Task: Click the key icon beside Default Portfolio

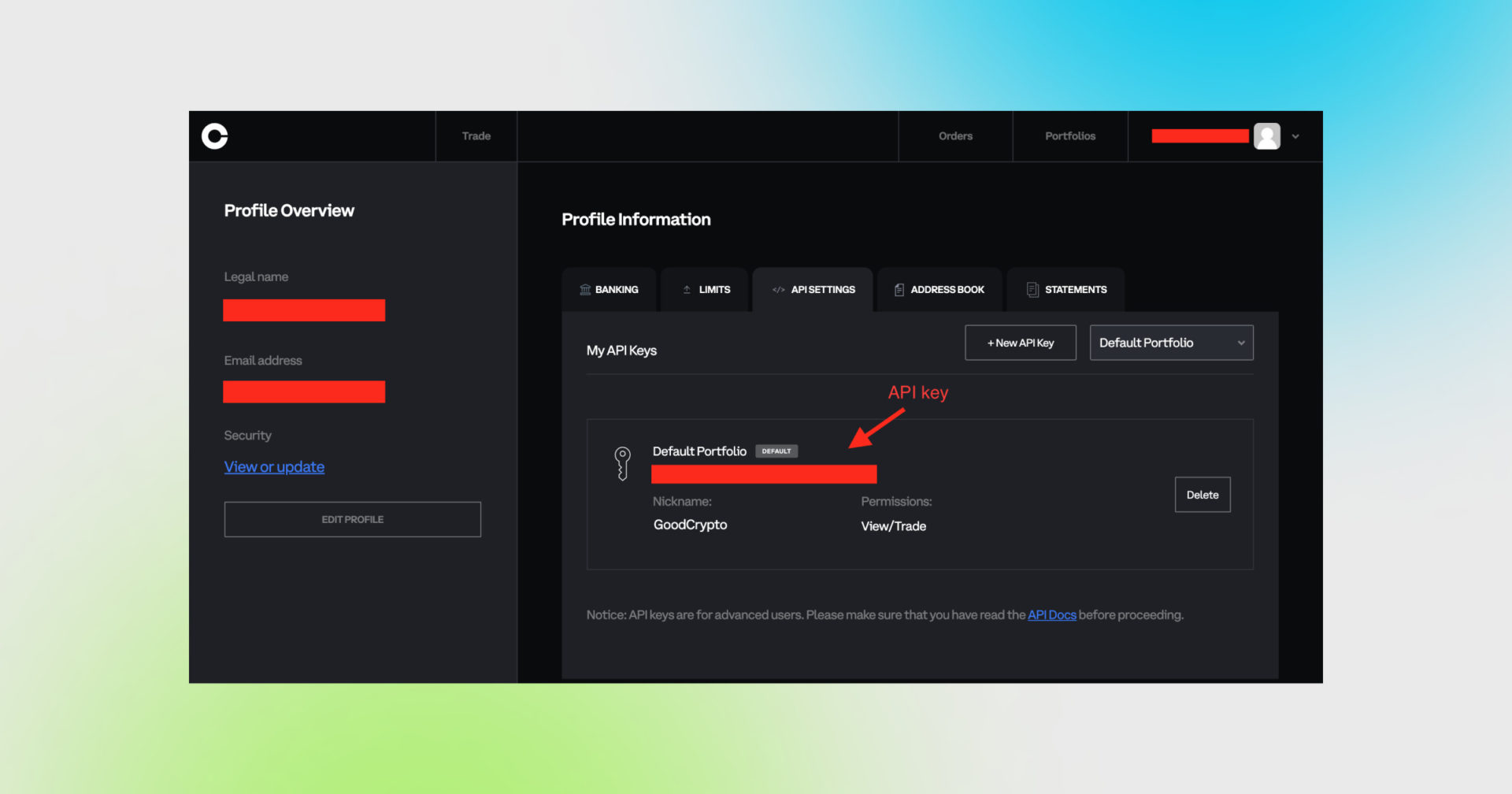Action: point(622,463)
